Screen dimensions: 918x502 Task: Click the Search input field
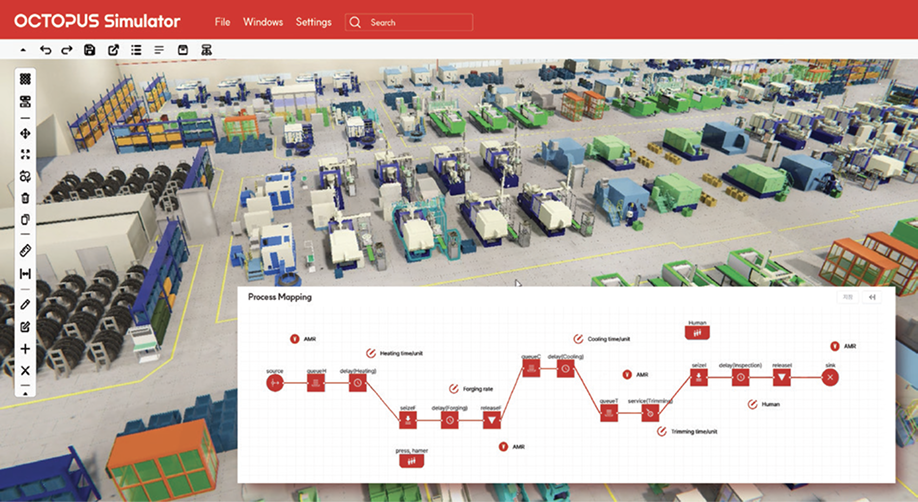coord(409,22)
